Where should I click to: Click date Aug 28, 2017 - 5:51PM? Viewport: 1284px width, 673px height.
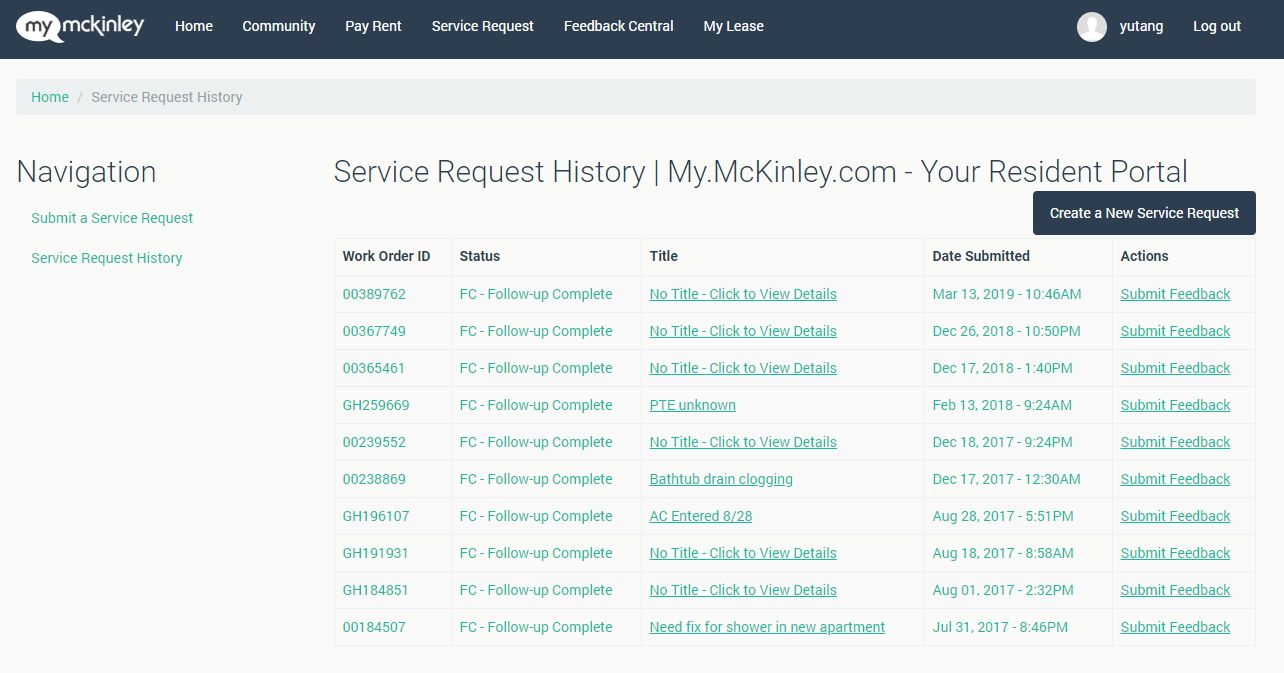point(1003,516)
